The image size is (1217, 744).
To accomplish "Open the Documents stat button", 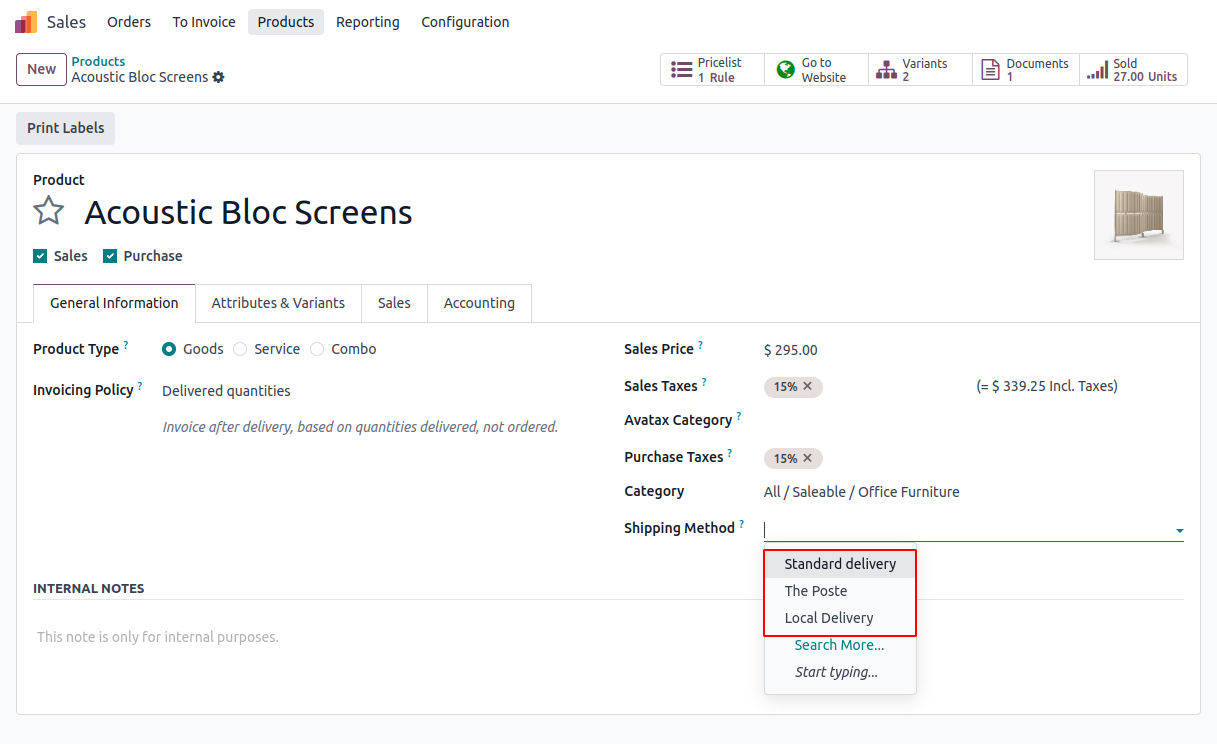I will click(1025, 70).
